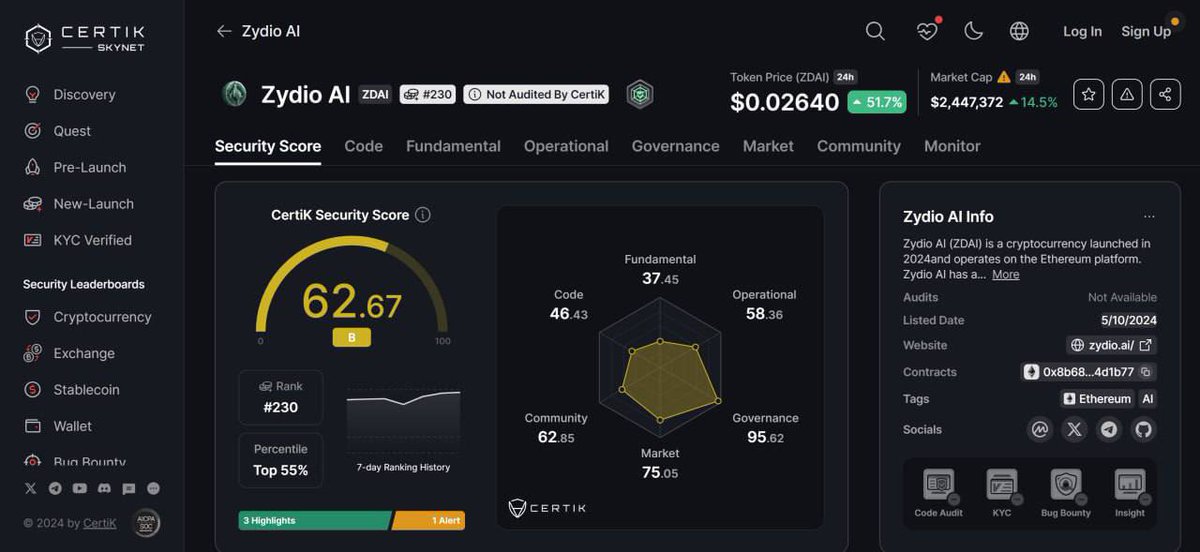The width and height of the screenshot is (1200, 552).
Task: Open Cryptocurrency leaderboard
Action: [88, 317]
